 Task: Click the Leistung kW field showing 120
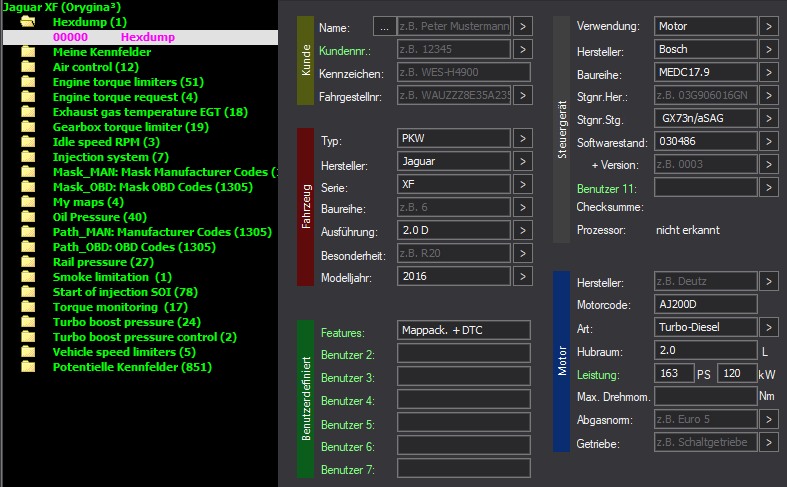tap(737, 374)
